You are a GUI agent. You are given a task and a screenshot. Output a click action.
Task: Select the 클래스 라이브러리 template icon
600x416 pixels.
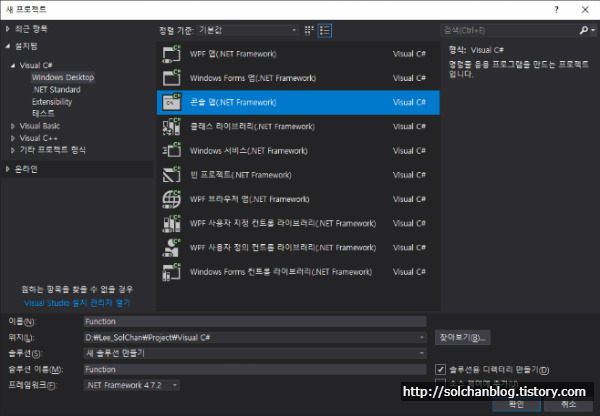coord(171,127)
